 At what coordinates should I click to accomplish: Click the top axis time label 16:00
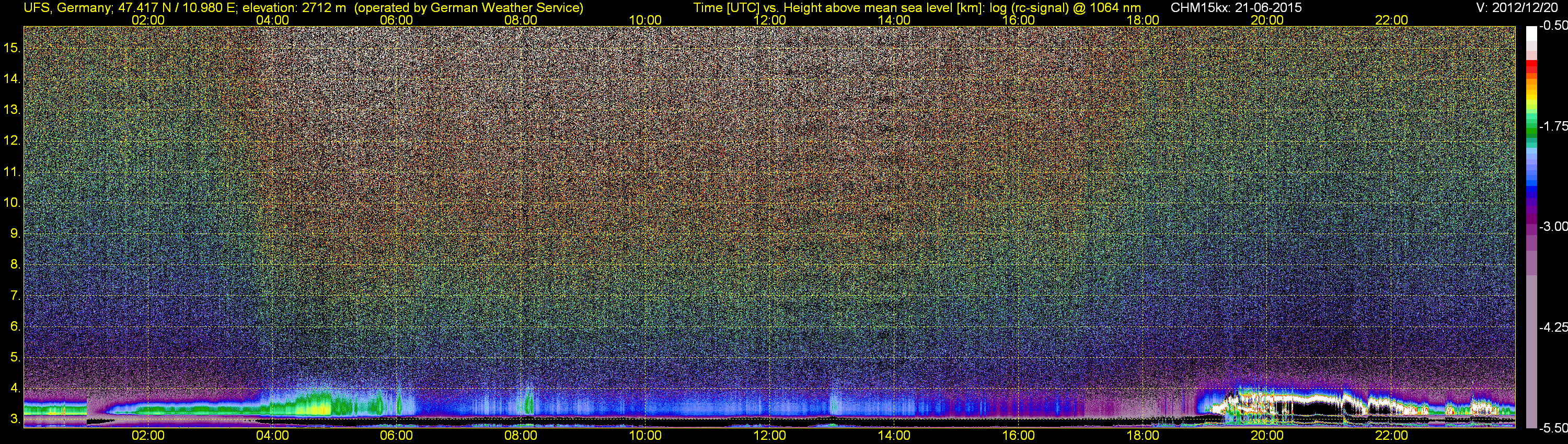(x=1018, y=20)
